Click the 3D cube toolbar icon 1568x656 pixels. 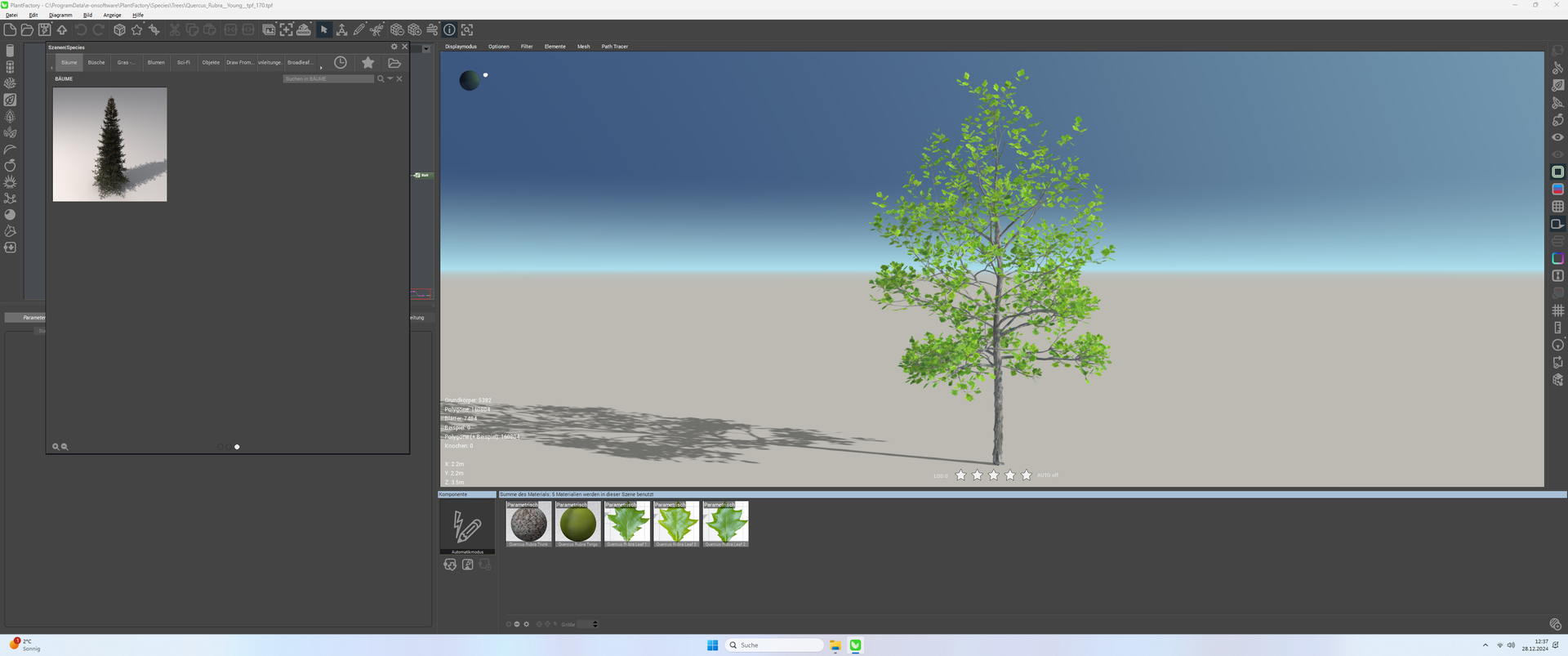click(x=119, y=29)
